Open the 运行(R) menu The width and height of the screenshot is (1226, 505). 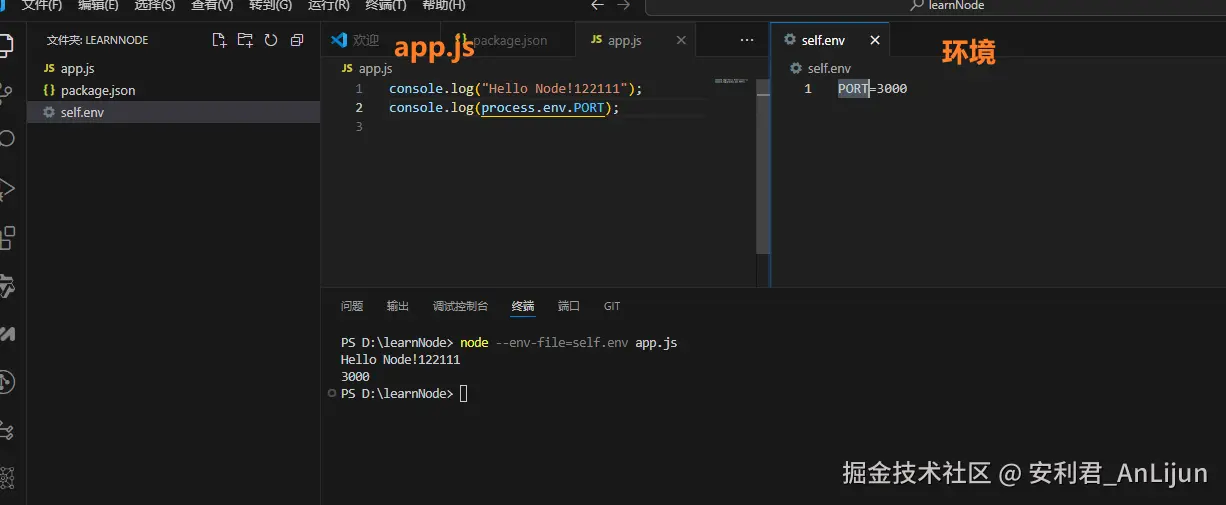[329, 5]
